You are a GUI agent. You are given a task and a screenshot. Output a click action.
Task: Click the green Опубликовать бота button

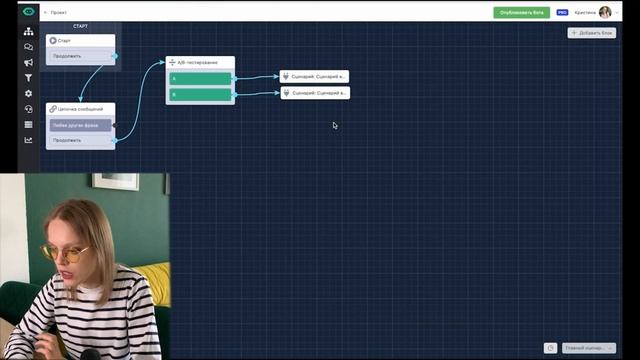tap(522, 13)
